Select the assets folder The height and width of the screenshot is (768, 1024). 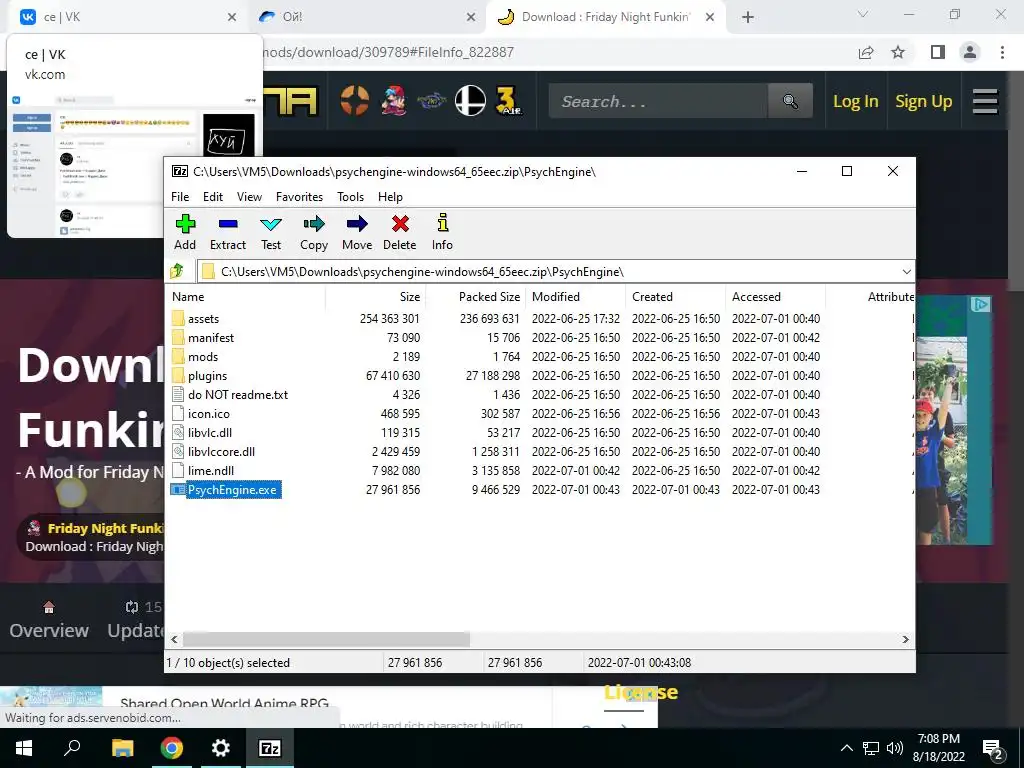pos(203,319)
